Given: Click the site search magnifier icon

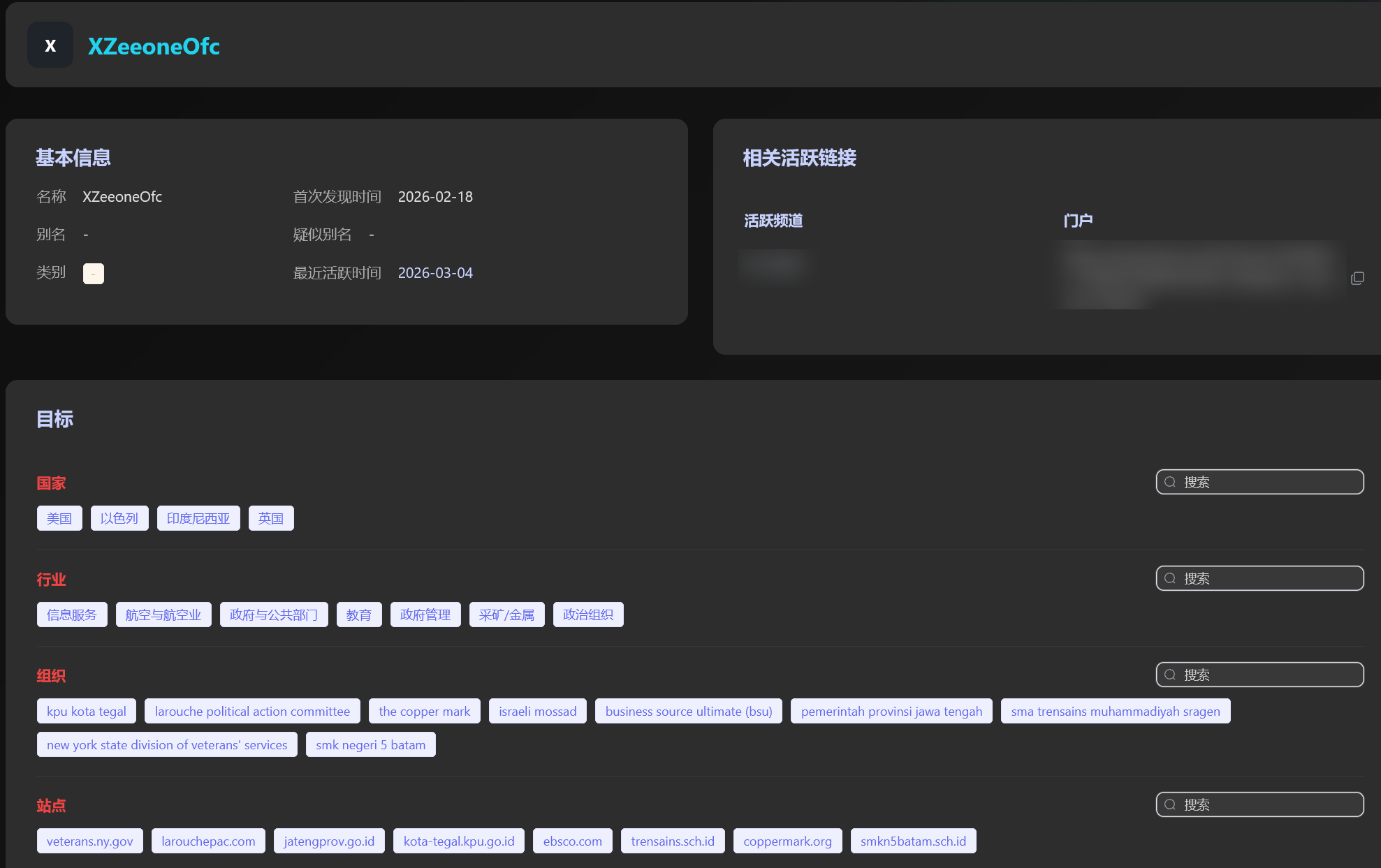Looking at the screenshot, I should pyautogui.click(x=1170, y=804).
